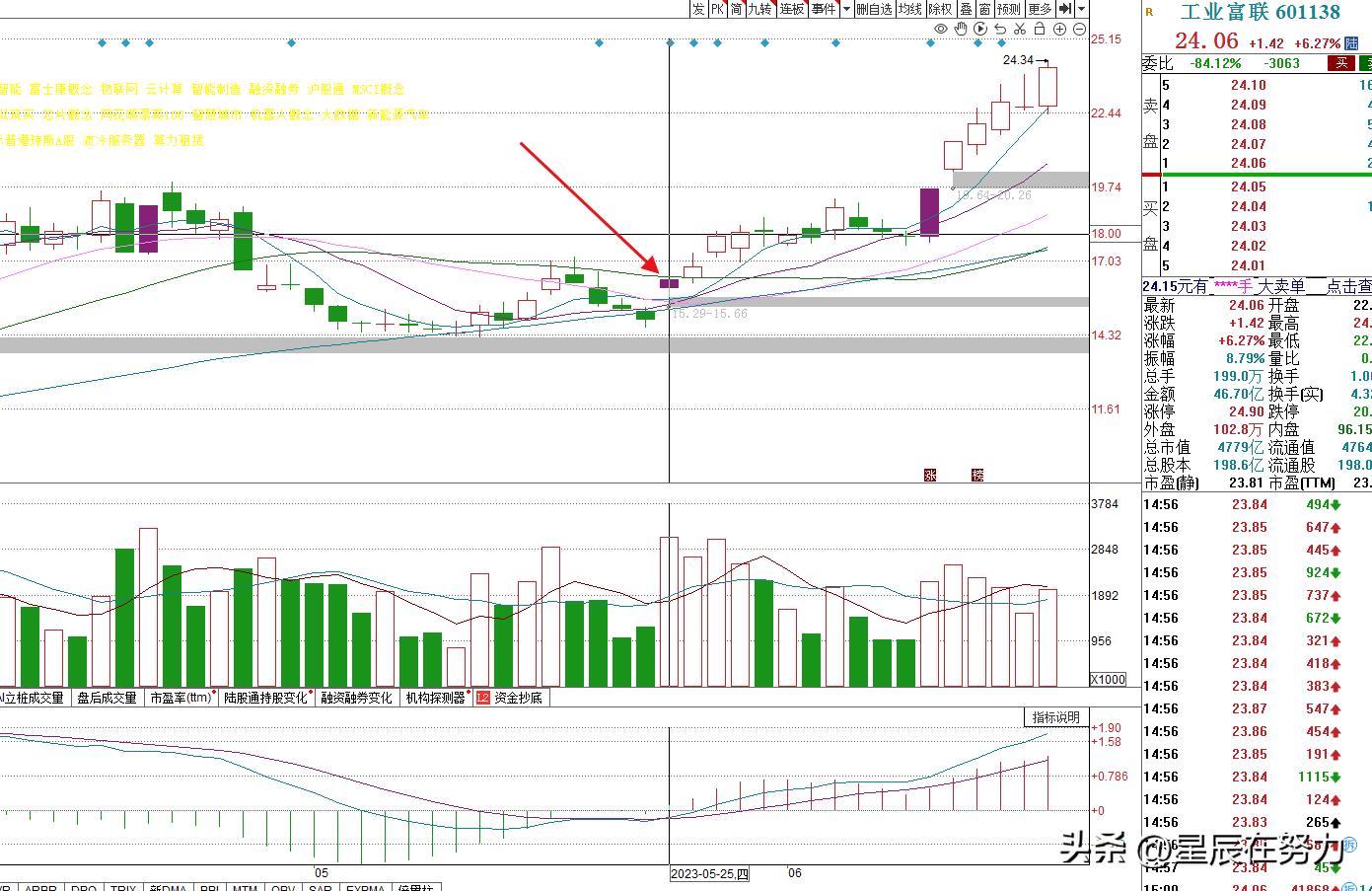This screenshot has width=1372, height=891.
Task: Click the 2023-05-25 date label
Action: pos(709,873)
